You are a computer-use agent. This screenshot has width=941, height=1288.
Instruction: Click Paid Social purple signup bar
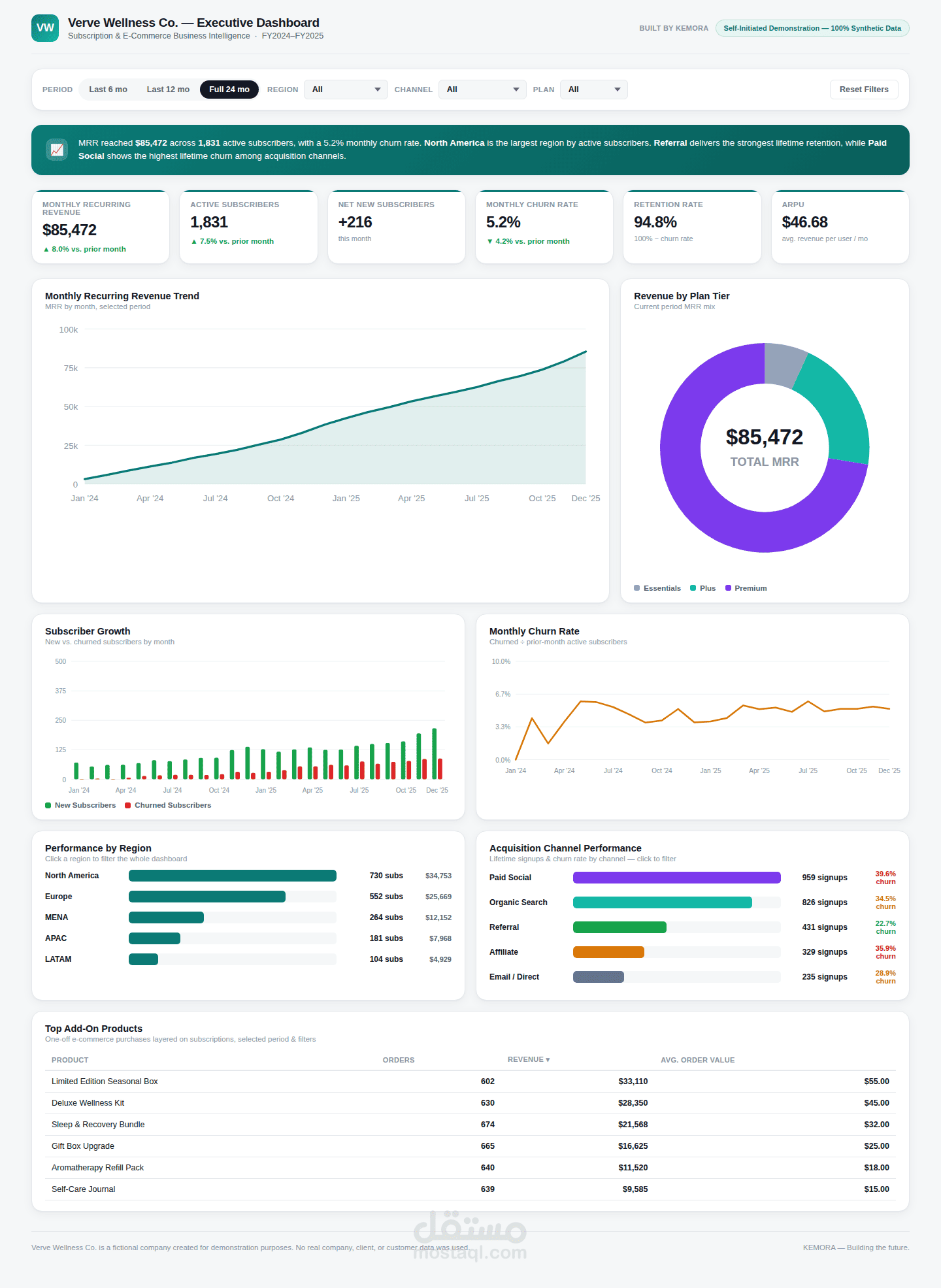click(x=677, y=878)
